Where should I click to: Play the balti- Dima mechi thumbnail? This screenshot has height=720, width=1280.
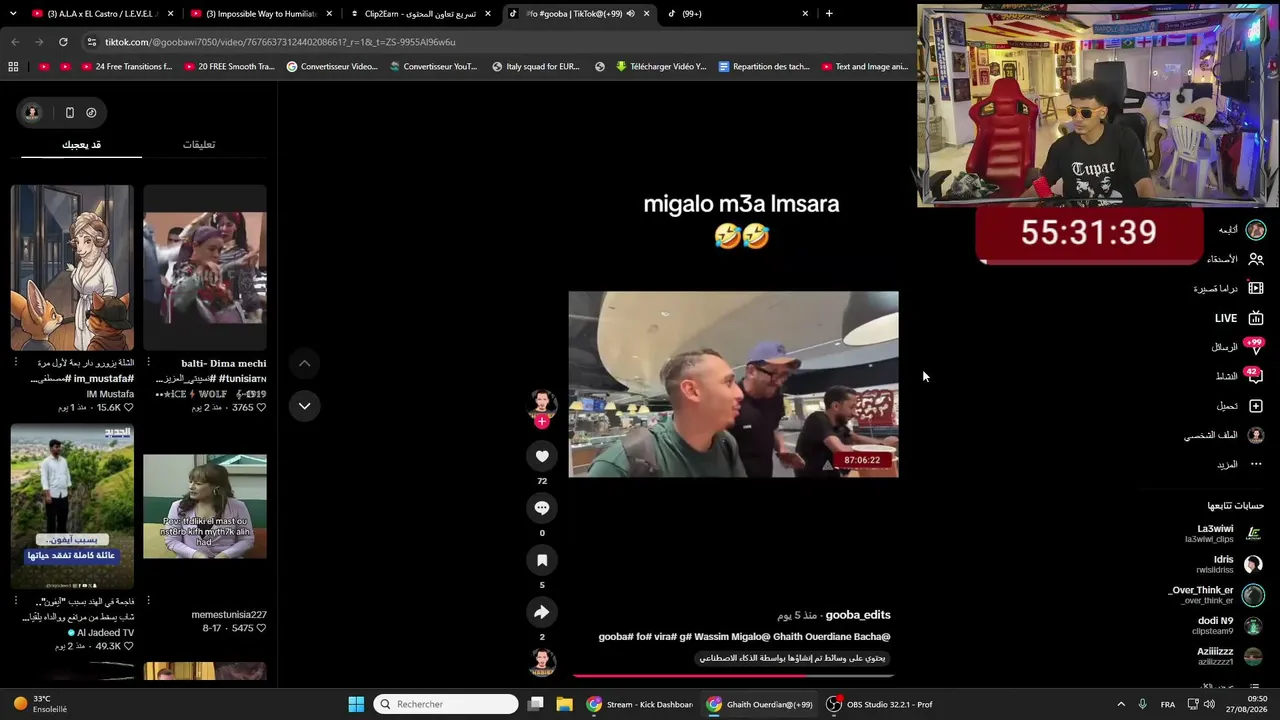click(205, 267)
